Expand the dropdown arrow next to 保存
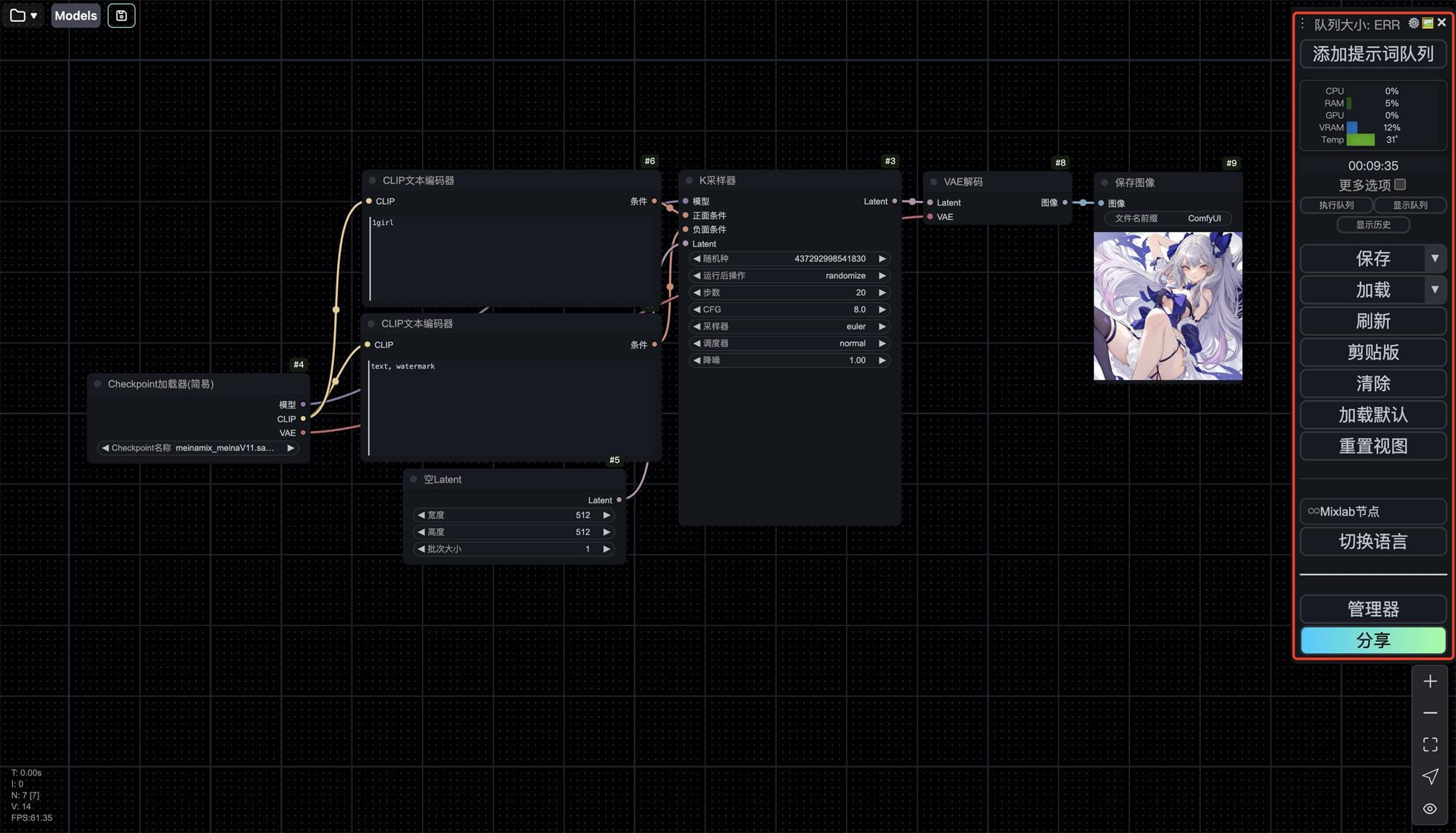This screenshot has width=1456, height=833. 1434,258
